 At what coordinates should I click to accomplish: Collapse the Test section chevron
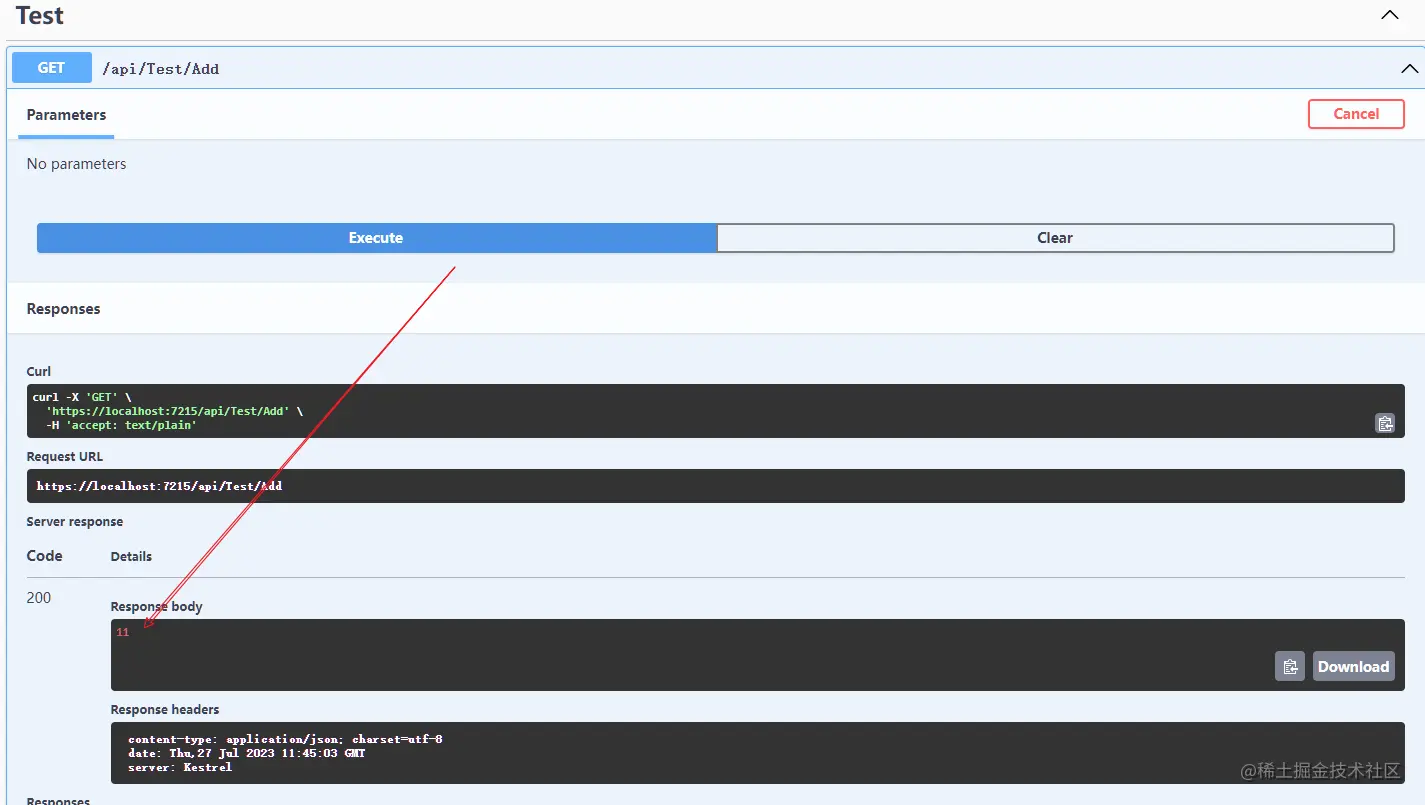click(1389, 15)
